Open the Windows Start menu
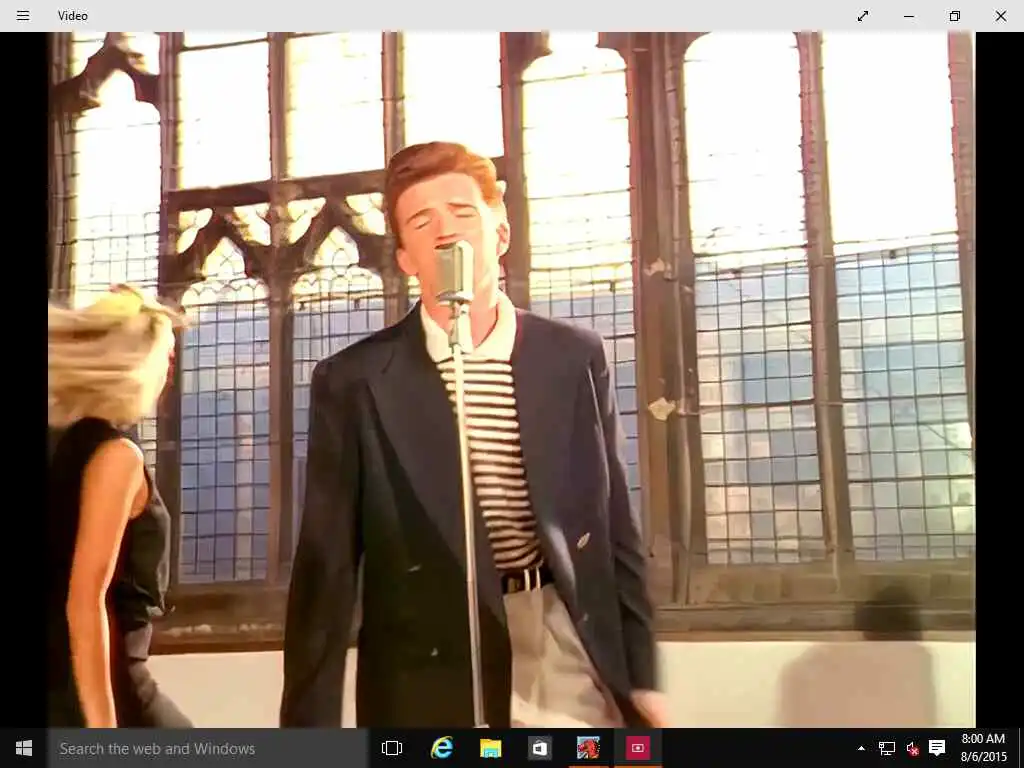 [24, 748]
